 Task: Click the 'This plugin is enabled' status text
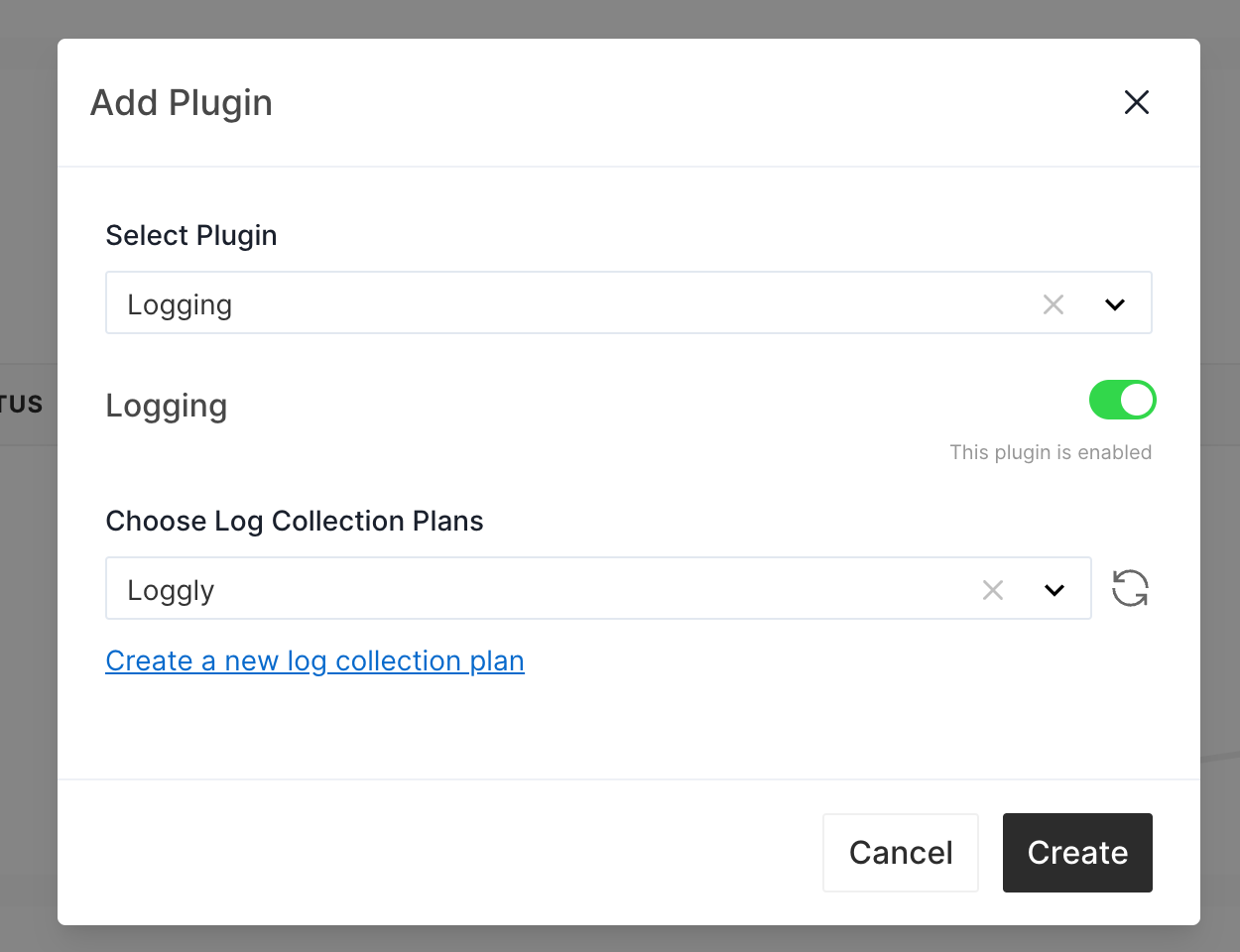tap(1051, 452)
